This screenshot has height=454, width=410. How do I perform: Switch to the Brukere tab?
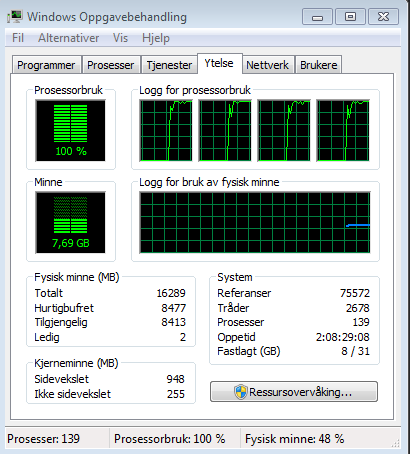click(x=319, y=65)
